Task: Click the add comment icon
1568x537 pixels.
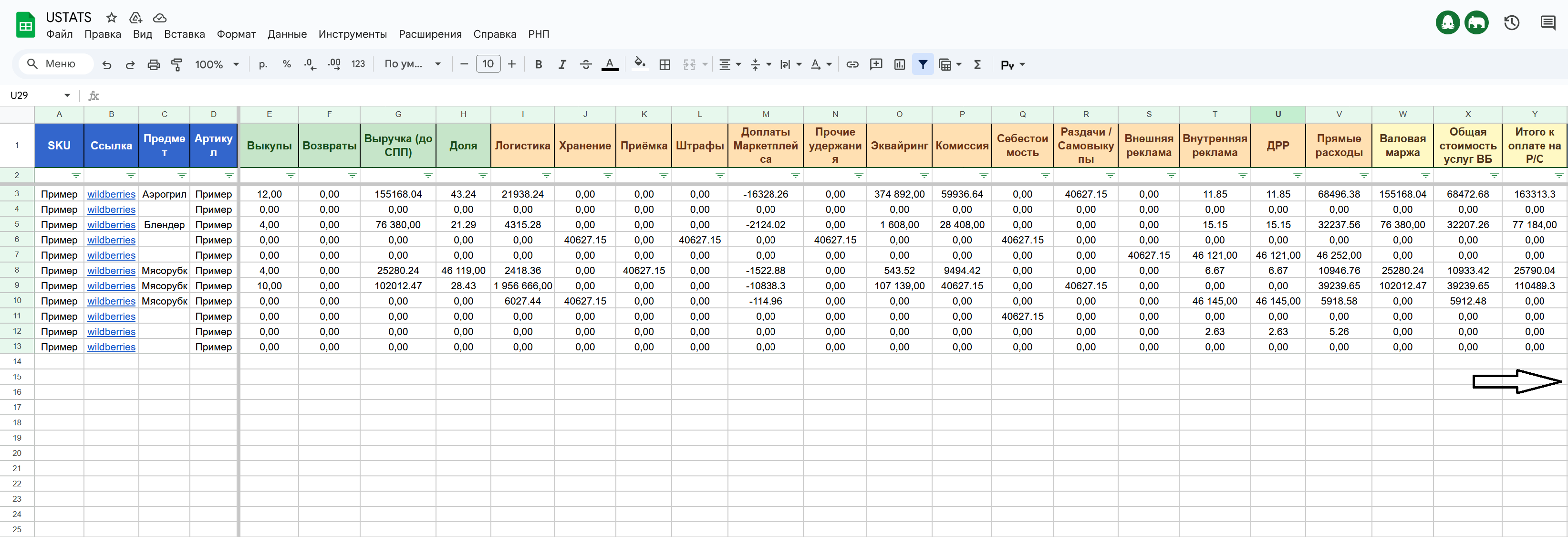Action: coord(876,64)
